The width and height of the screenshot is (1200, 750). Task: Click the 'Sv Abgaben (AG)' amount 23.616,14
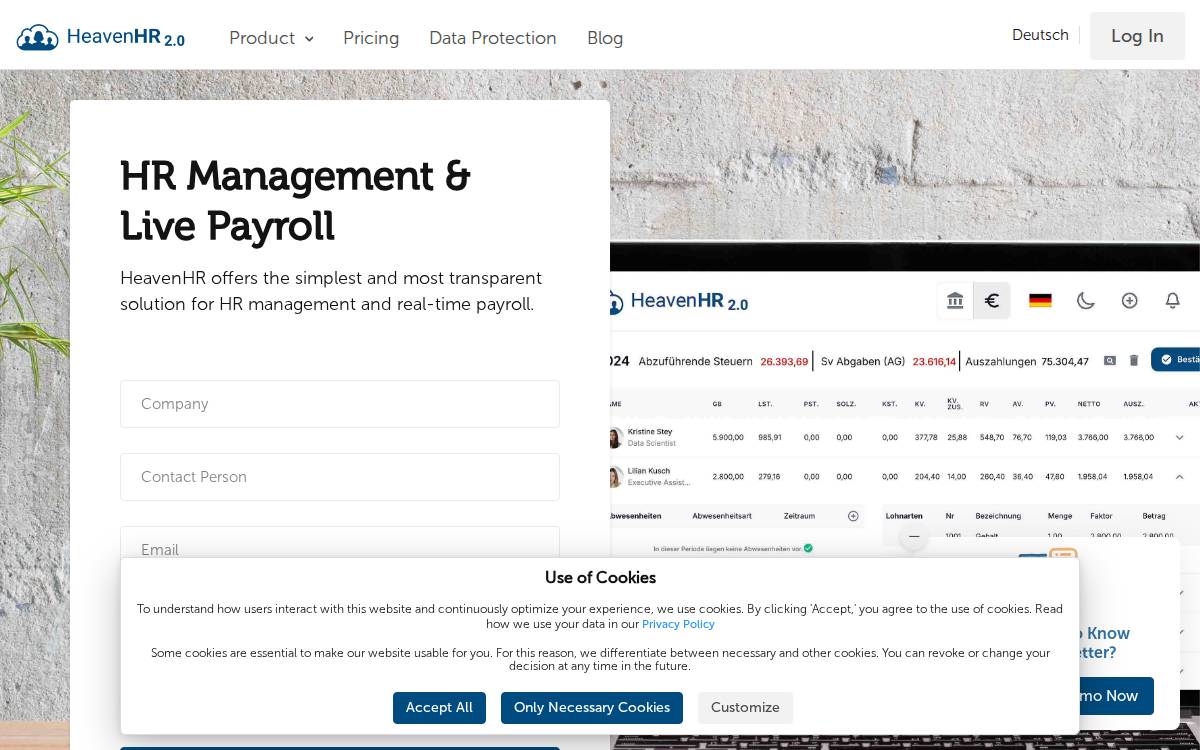click(934, 361)
